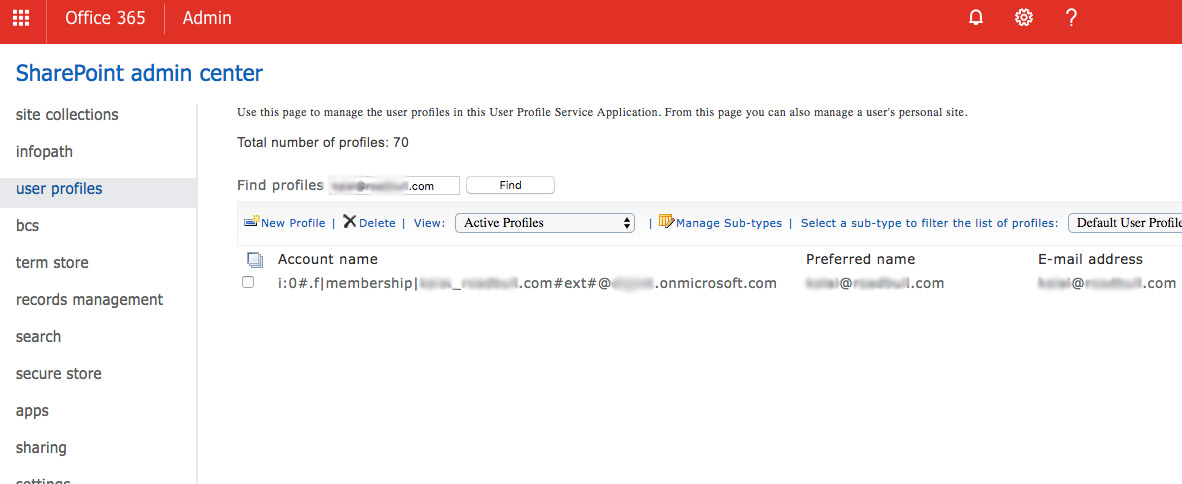Click the Delete X icon
The width and height of the screenshot is (1182, 484).
350,222
